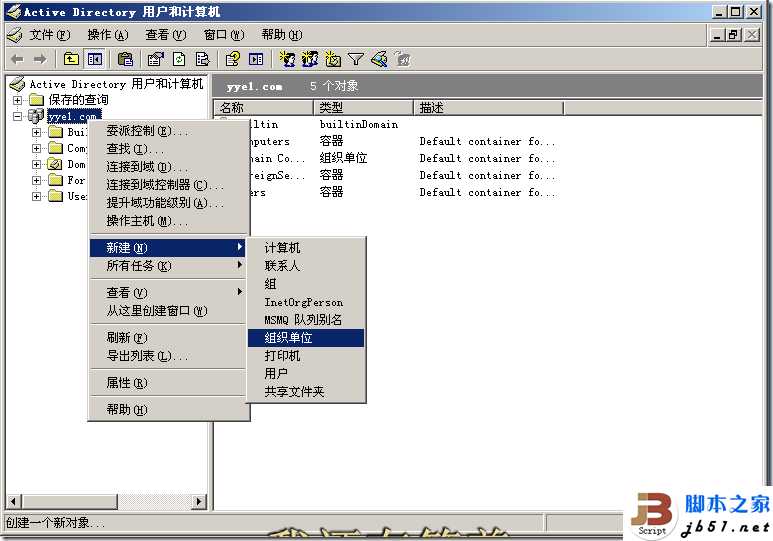This screenshot has height=541, width=773.
Task: Create a new group via toolbar icon
Action: [310, 60]
